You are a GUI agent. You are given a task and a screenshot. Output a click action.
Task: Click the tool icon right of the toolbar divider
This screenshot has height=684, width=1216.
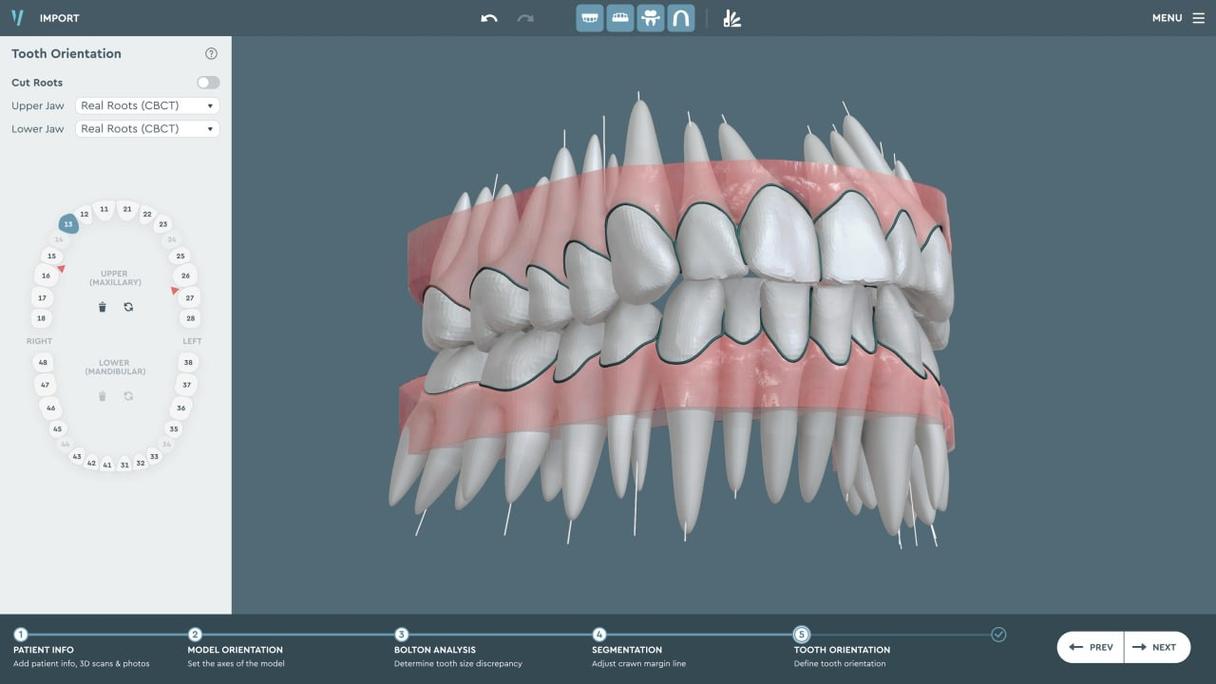point(732,18)
